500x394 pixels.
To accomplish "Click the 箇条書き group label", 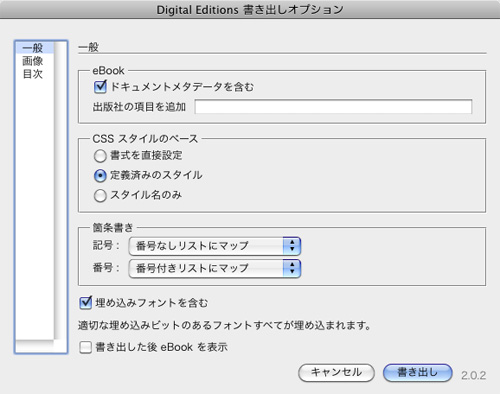I will click(113, 228).
